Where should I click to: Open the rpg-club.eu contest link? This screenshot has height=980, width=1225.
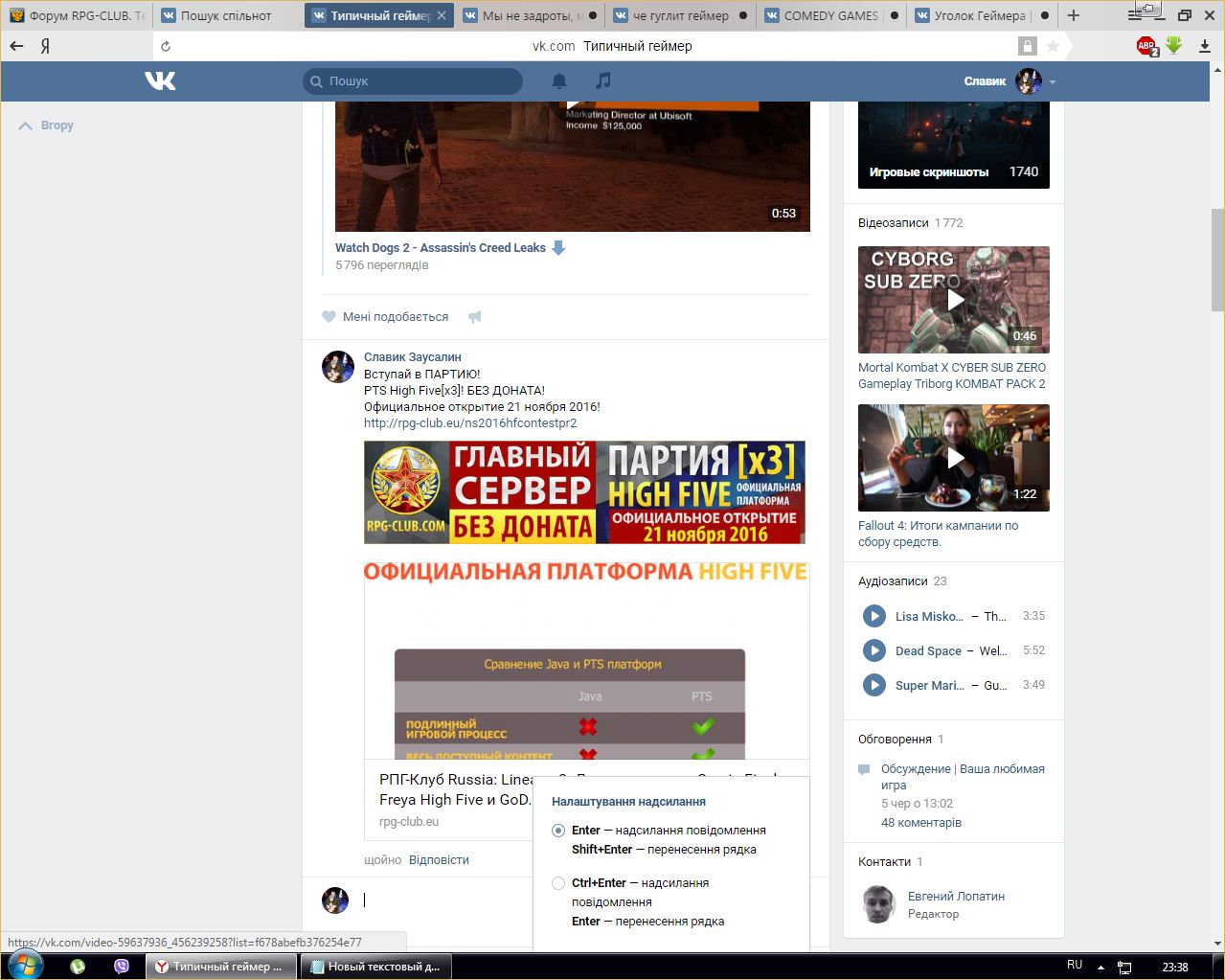point(469,422)
